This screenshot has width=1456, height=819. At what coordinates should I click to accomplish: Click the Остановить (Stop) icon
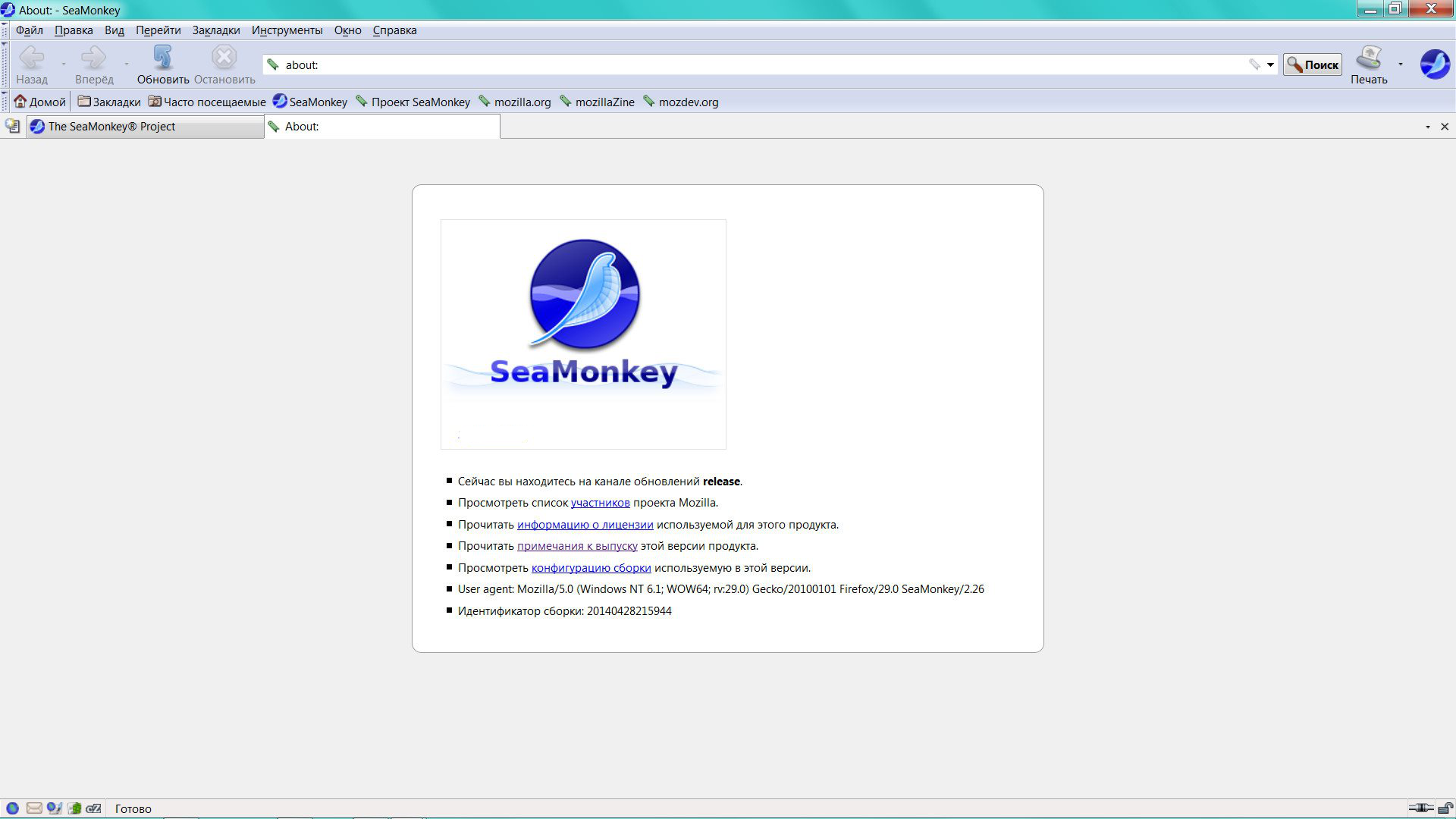(x=224, y=58)
